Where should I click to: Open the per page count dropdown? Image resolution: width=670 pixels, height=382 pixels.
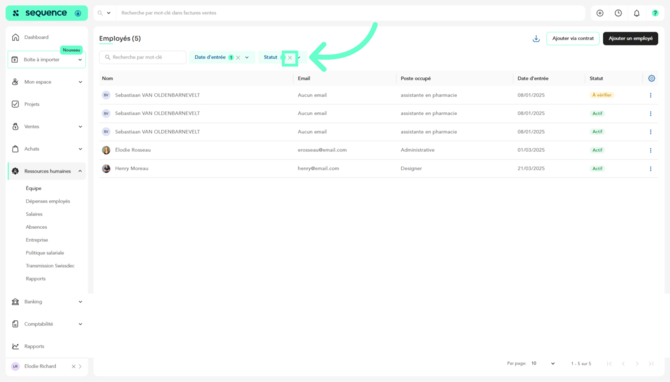point(543,364)
